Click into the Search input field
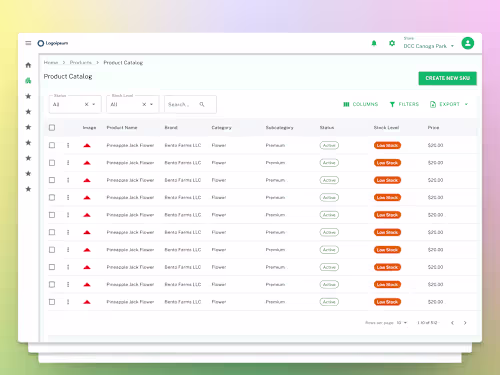 coord(183,104)
